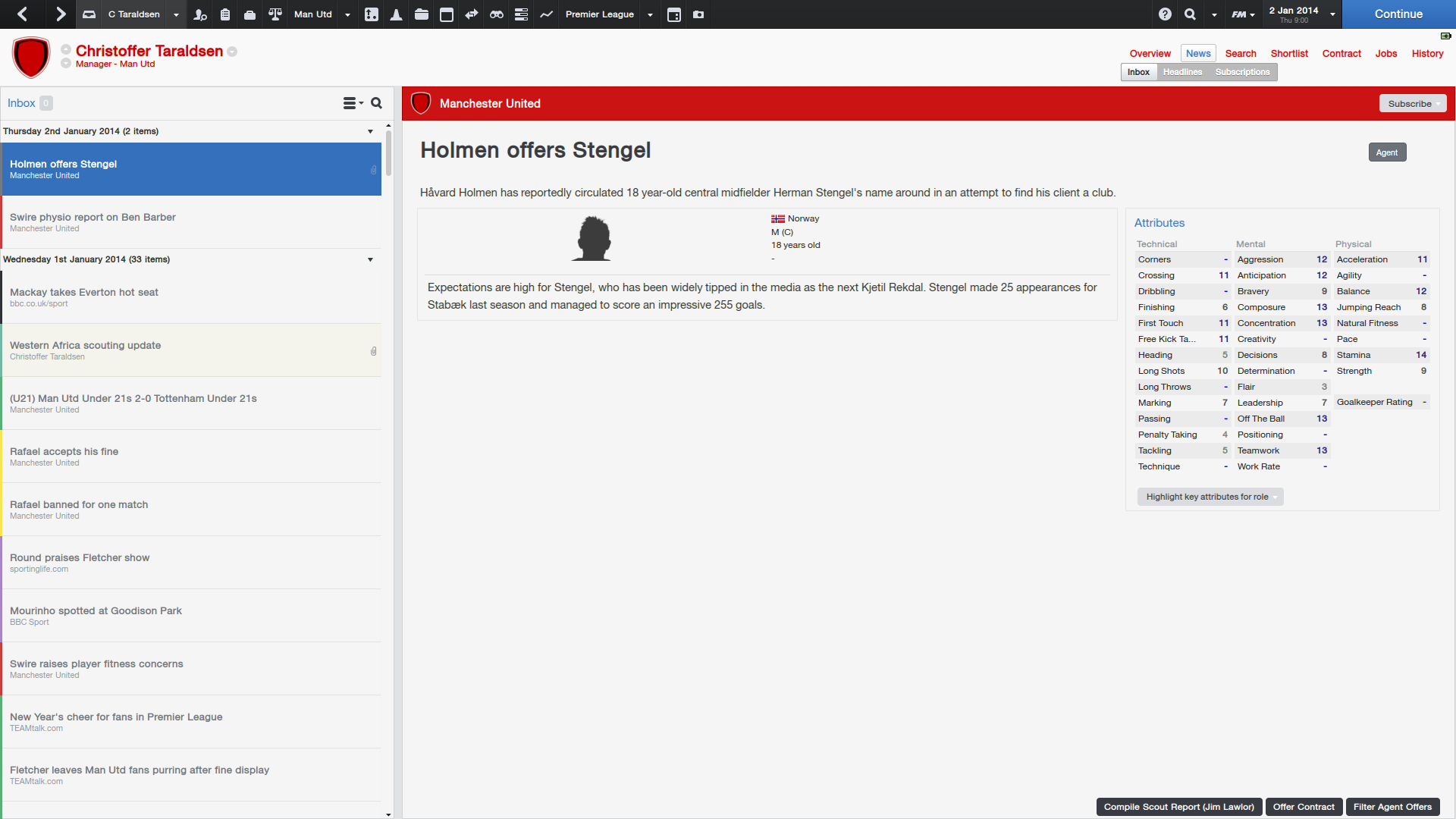Click the Continue button
This screenshot has height=819, width=1456.
[1398, 14]
